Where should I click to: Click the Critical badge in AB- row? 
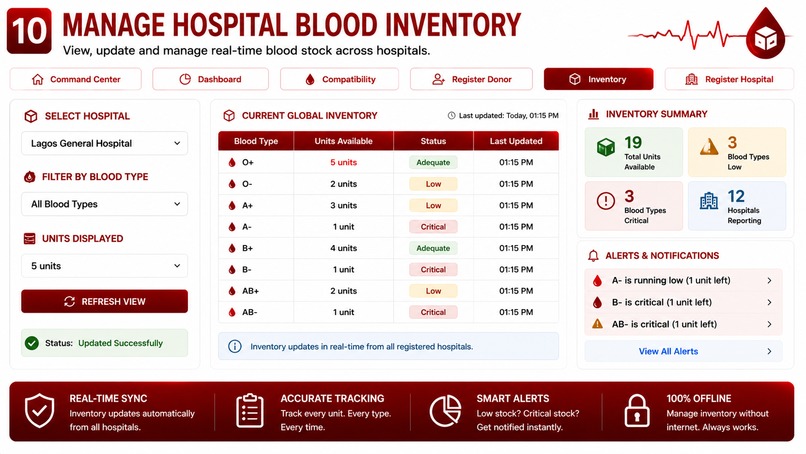(433, 312)
